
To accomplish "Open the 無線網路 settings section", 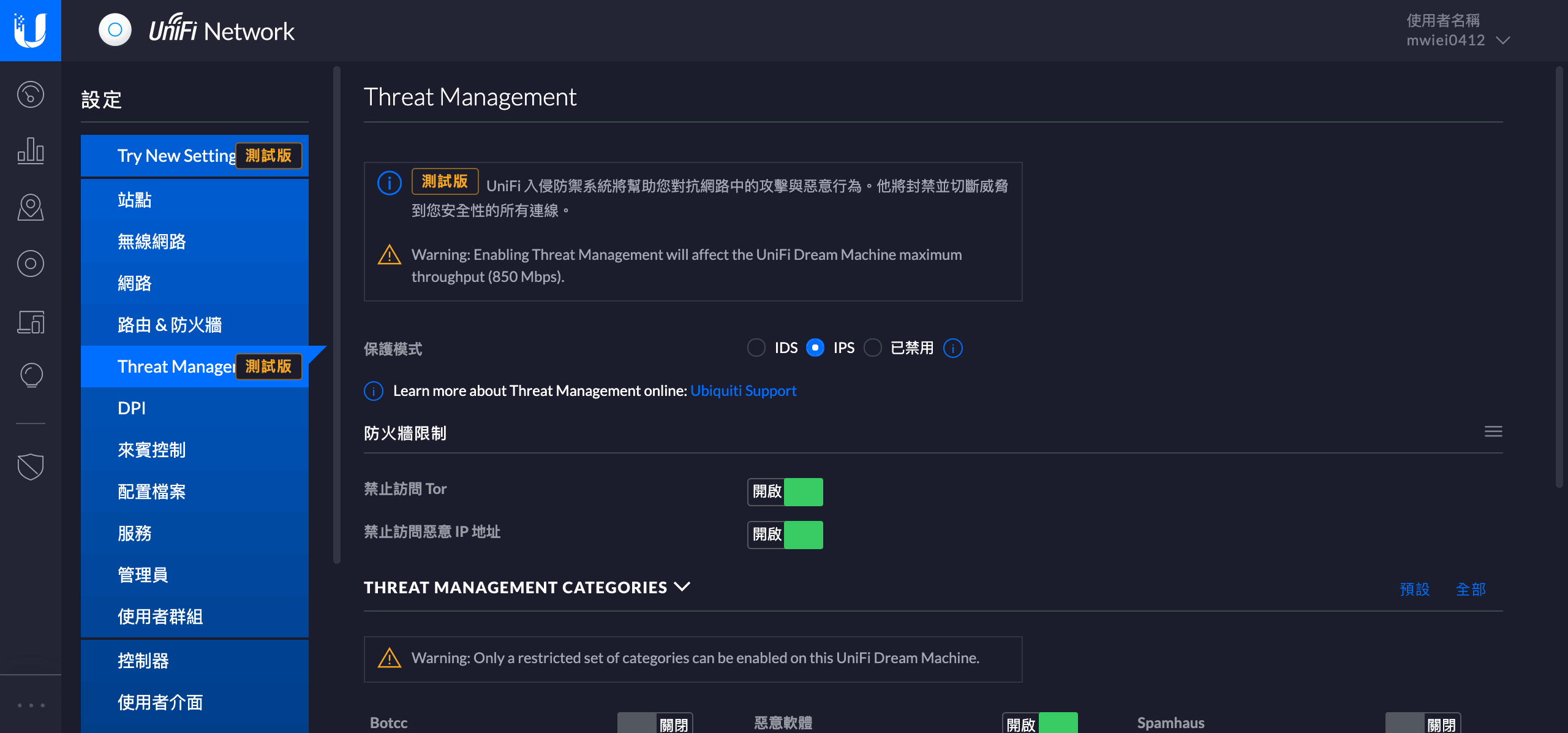I will [195, 241].
